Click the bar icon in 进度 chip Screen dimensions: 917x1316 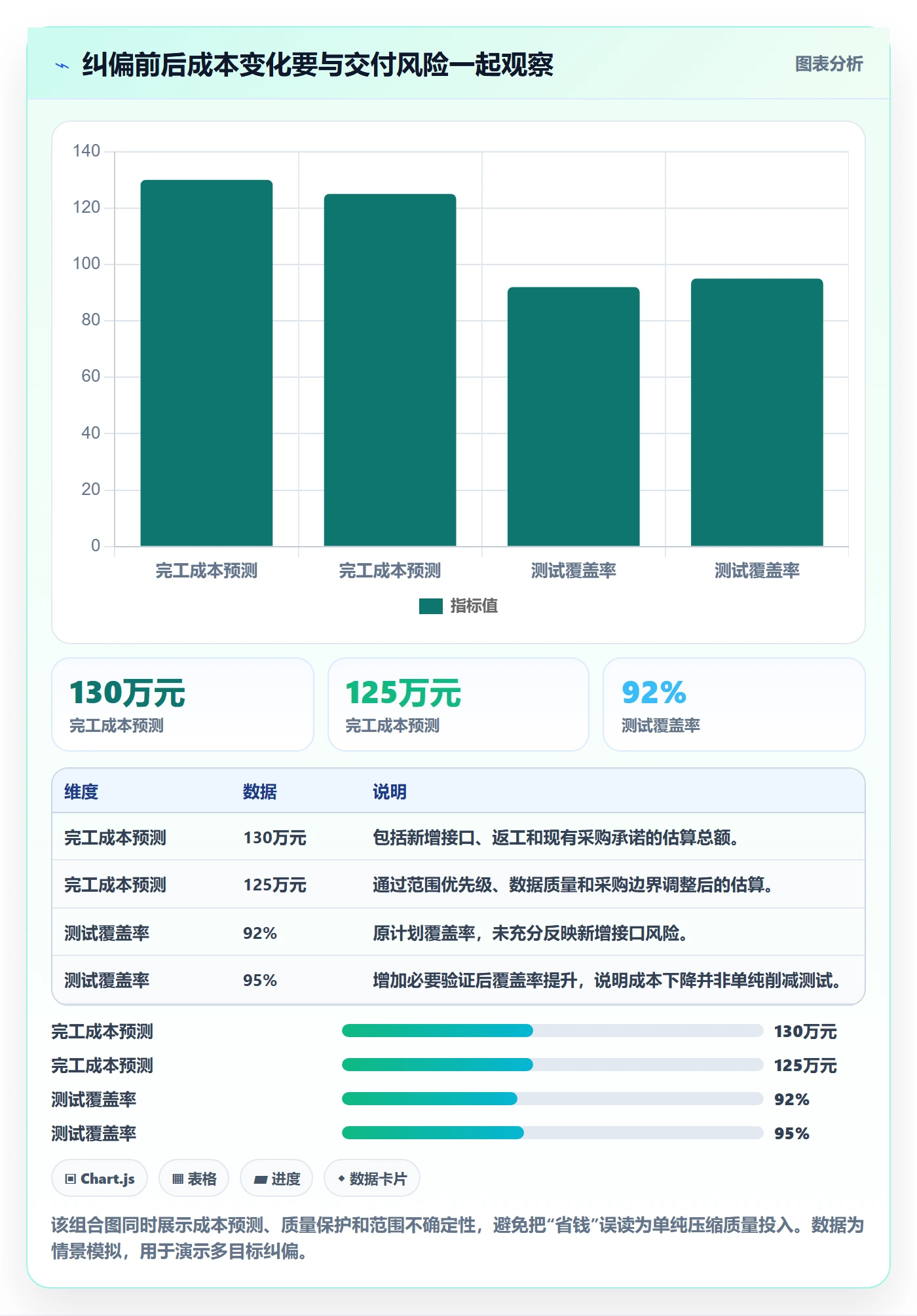(261, 1180)
